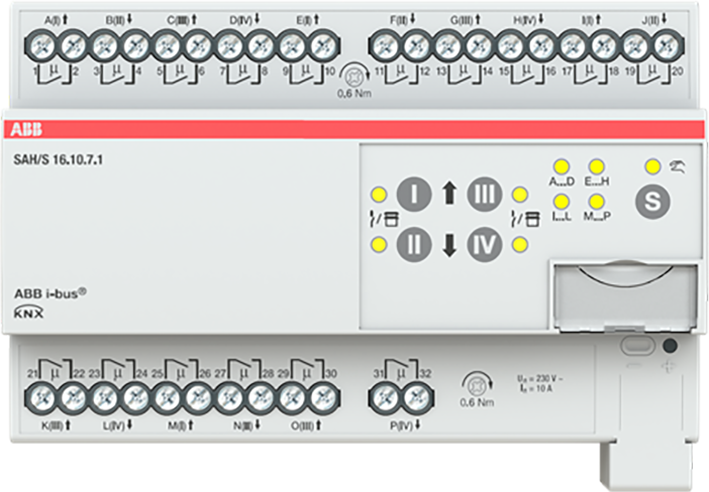Push the round button labeled III
The image size is (709, 492).
(484, 194)
